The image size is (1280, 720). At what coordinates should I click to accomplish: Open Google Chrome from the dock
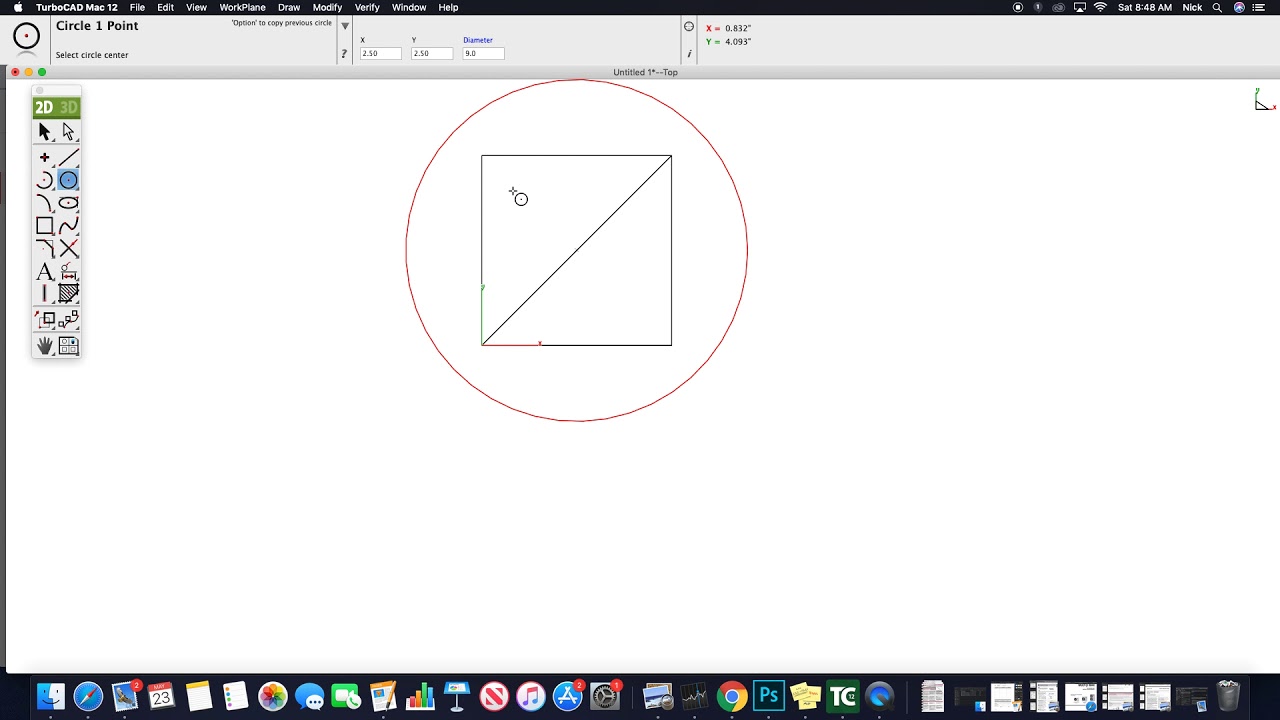[x=732, y=696]
